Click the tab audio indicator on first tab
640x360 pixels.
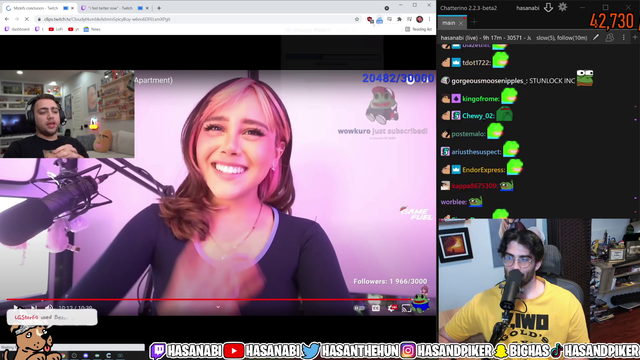(65, 8)
